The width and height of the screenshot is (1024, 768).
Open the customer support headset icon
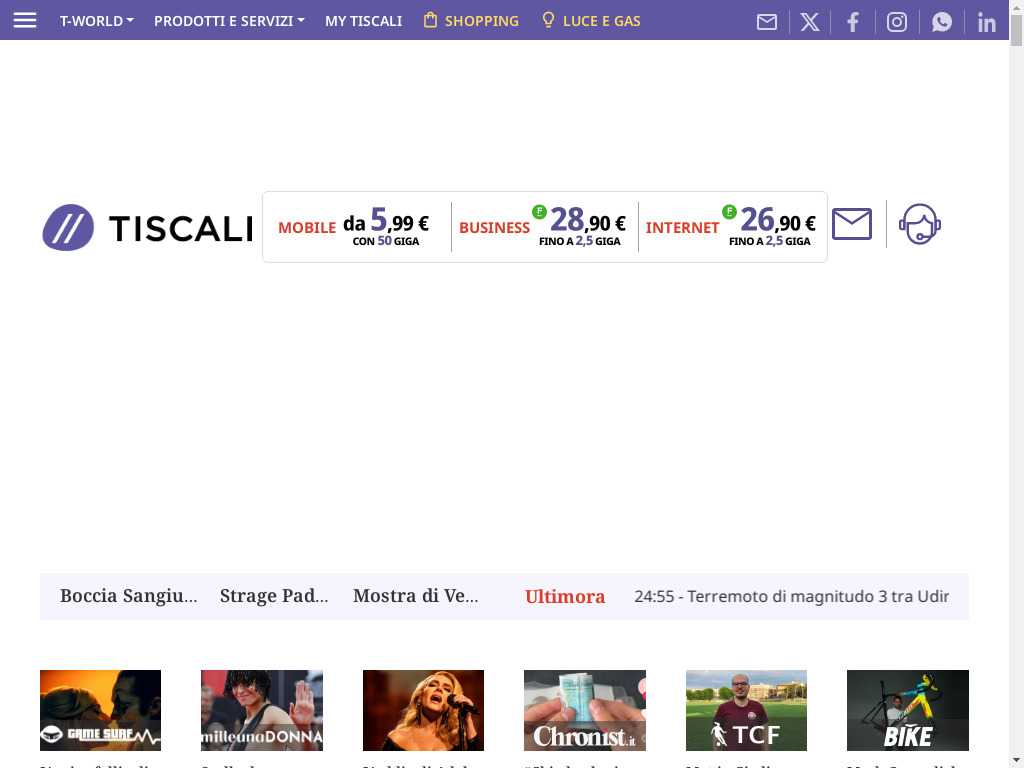pyautogui.click(x=919, y=224)
